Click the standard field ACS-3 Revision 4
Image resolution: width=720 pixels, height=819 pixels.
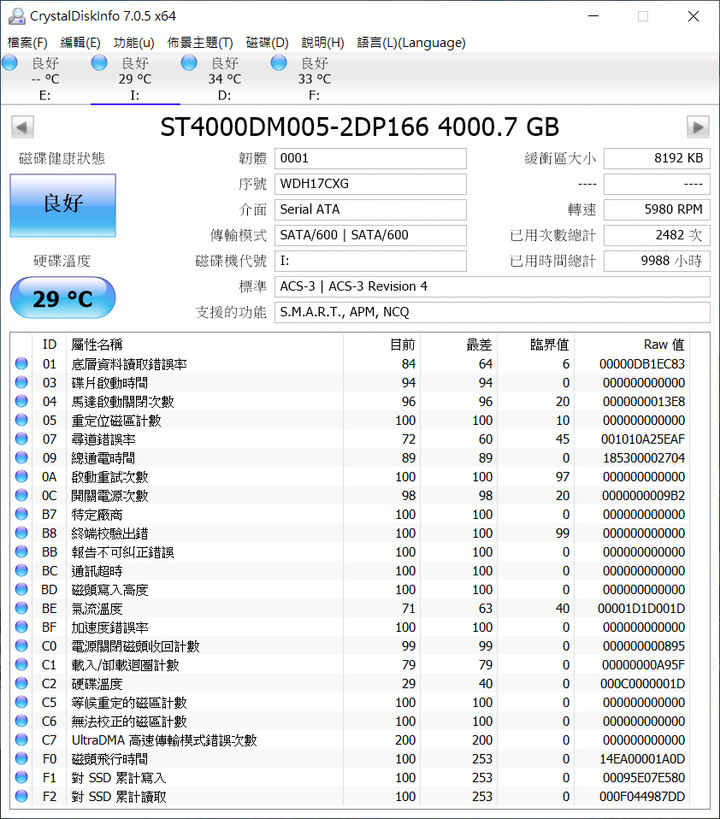point(492,286)
